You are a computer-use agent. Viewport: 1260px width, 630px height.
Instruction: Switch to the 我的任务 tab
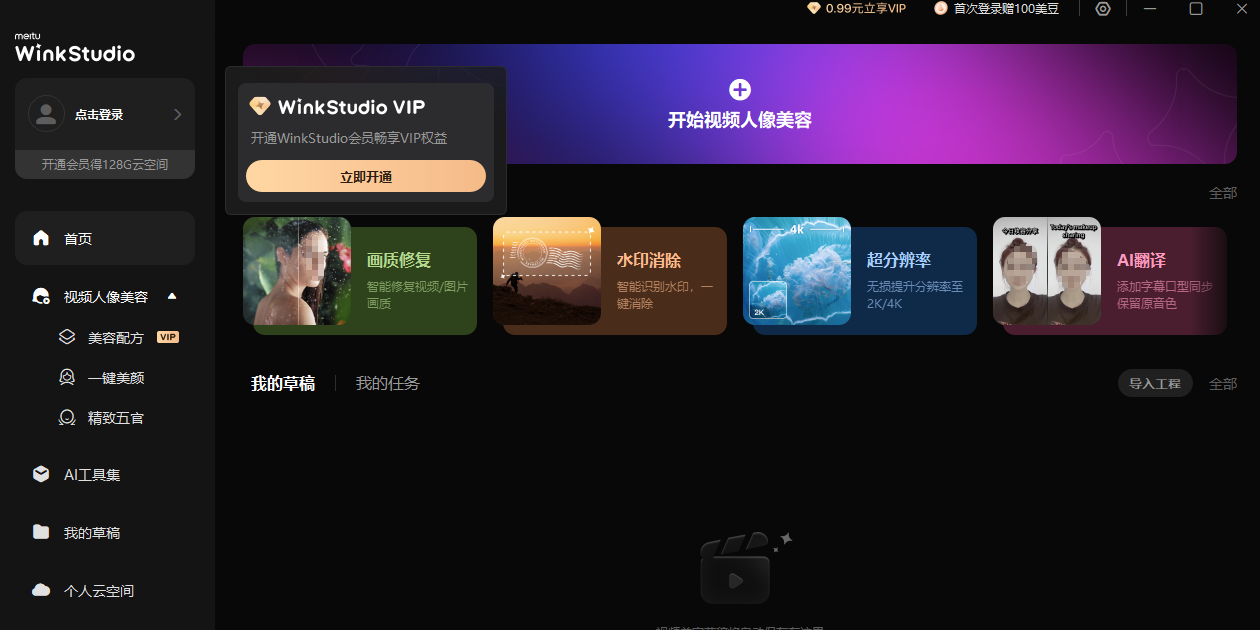coord(387,383)
